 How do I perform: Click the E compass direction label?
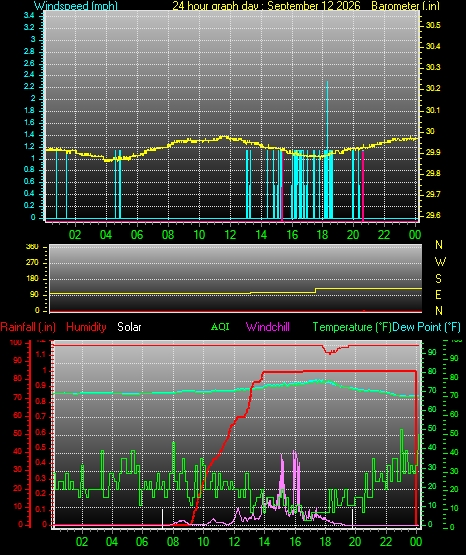point(438,294)
